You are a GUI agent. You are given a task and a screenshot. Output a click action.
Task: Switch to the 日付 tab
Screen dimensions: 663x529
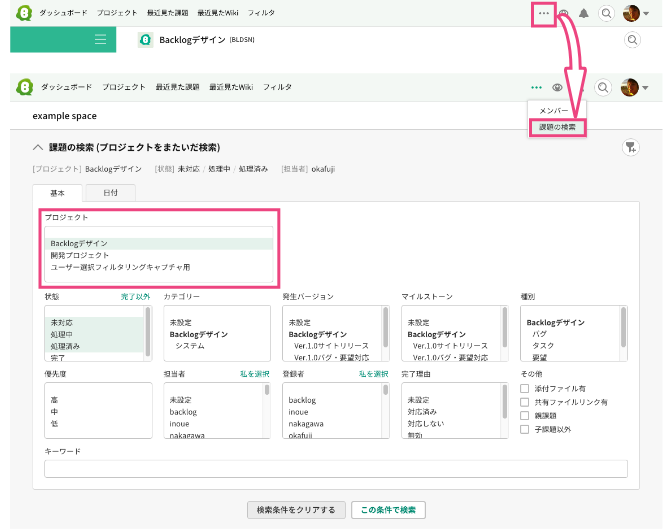[x=110, y=193]
